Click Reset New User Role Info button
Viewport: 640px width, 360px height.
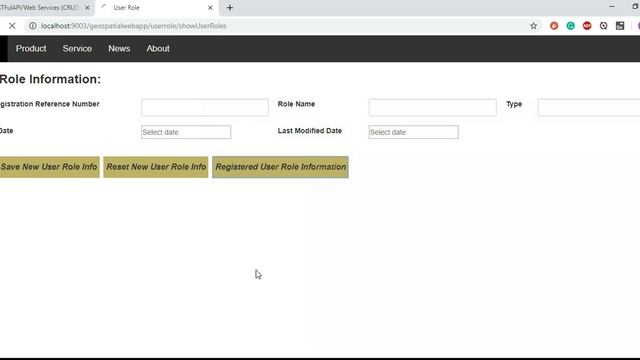click(x=156, y=167)
